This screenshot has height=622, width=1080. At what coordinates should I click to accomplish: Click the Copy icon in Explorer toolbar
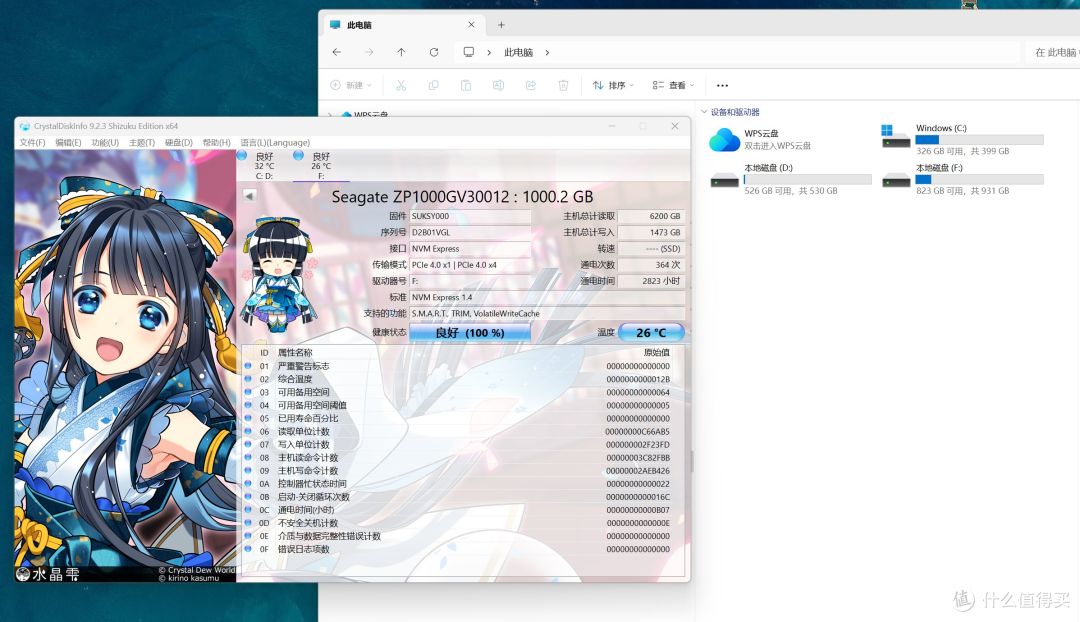(x=433, y=85)
